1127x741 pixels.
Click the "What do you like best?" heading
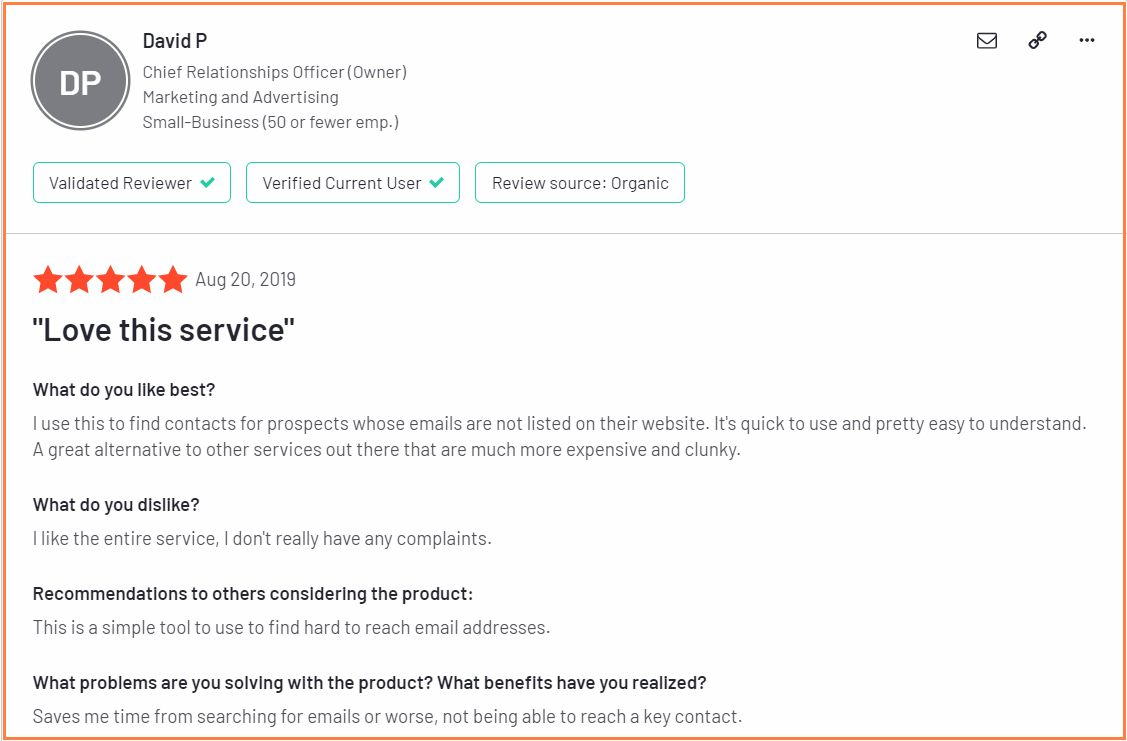(x=124, y=390)
